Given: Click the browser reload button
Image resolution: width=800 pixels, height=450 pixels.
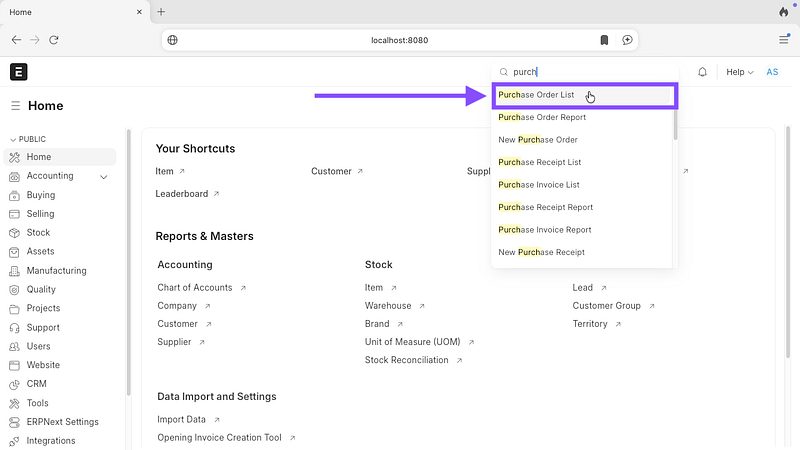Looking at the screenshot, I should click(x=54, y=40).
